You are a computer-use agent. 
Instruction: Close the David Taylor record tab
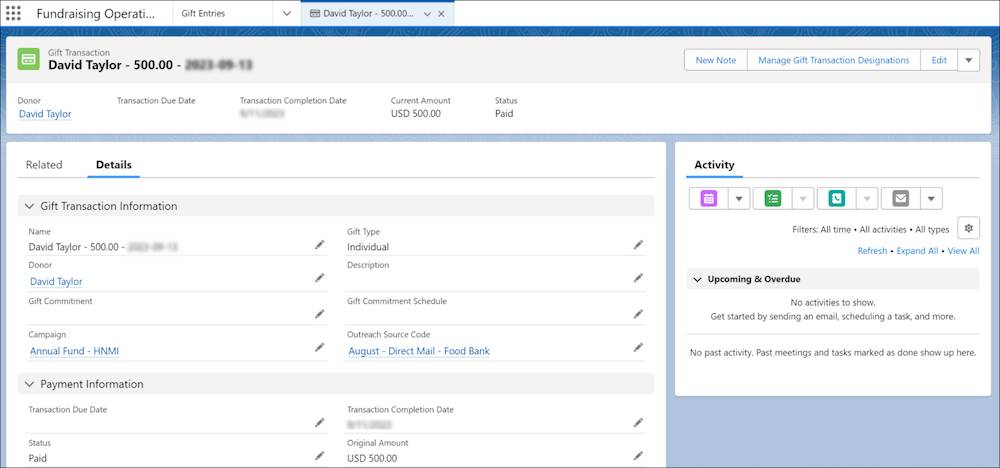tap(441, 13)
